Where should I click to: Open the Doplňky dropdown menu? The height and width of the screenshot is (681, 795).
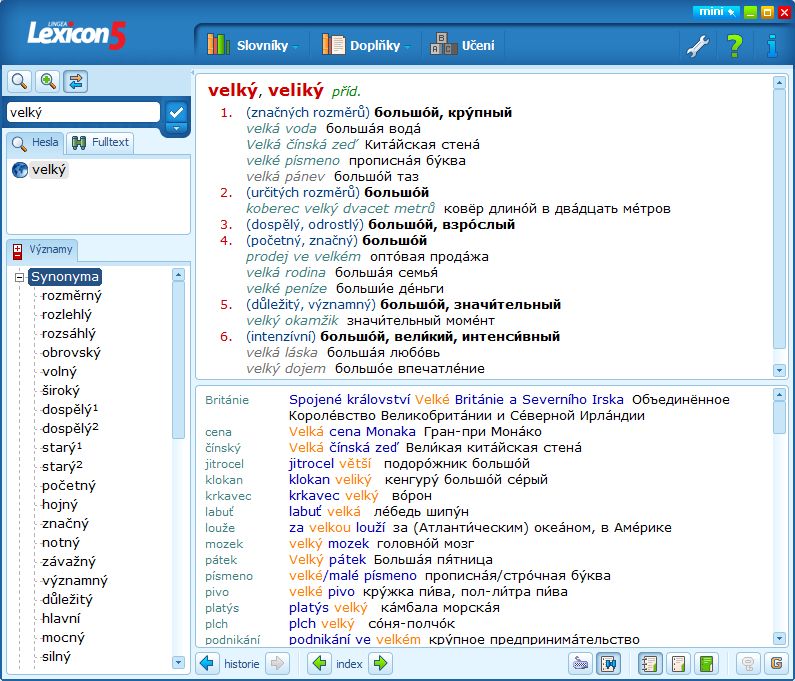[366, 45]
